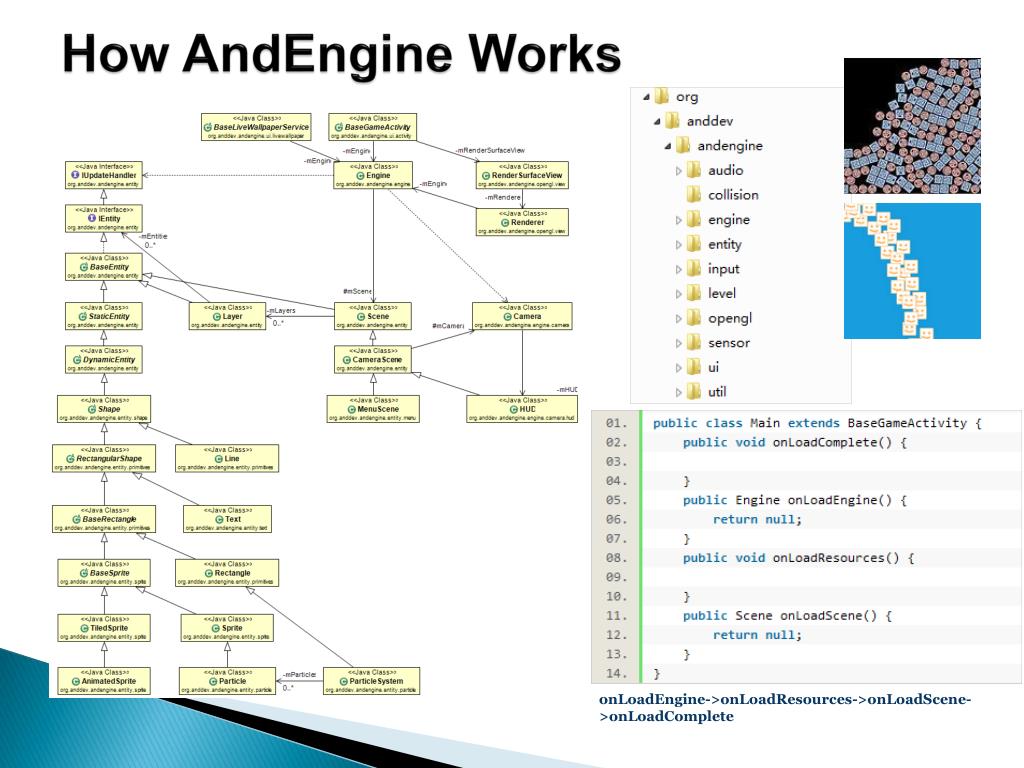
Task: Open the physics blocks demo thumbnail on black
Action: [912, 126]
